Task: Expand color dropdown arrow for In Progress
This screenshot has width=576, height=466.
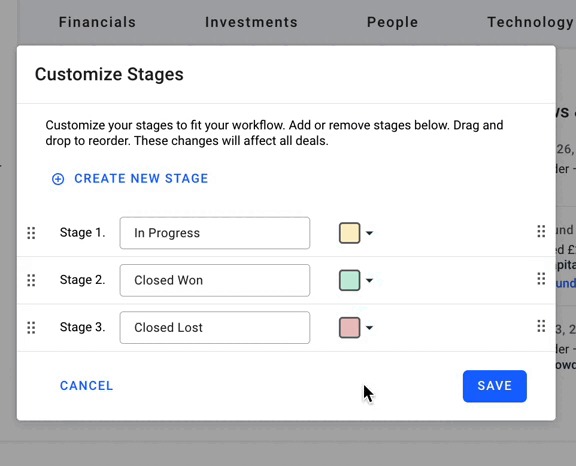Action: 370,233
